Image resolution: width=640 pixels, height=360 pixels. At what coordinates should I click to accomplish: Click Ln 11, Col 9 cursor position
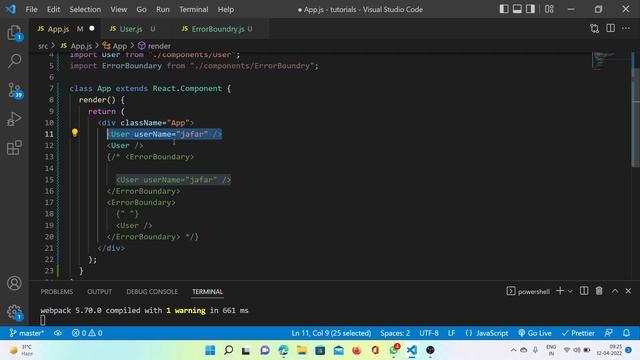click(x=331, y=333)
